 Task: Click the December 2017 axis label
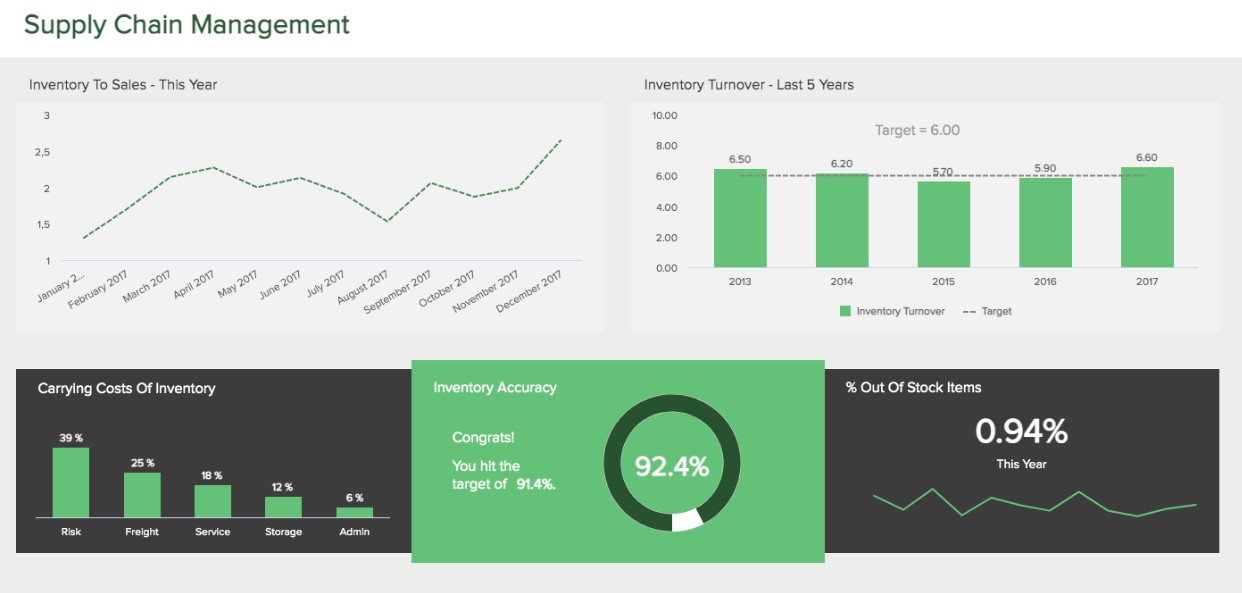[x=528, y=289]
